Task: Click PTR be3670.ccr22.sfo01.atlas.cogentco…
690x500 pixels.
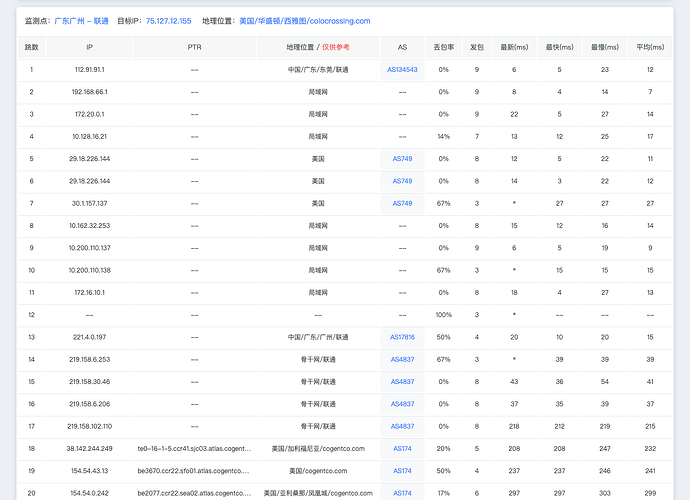Action: coord(194,471)
